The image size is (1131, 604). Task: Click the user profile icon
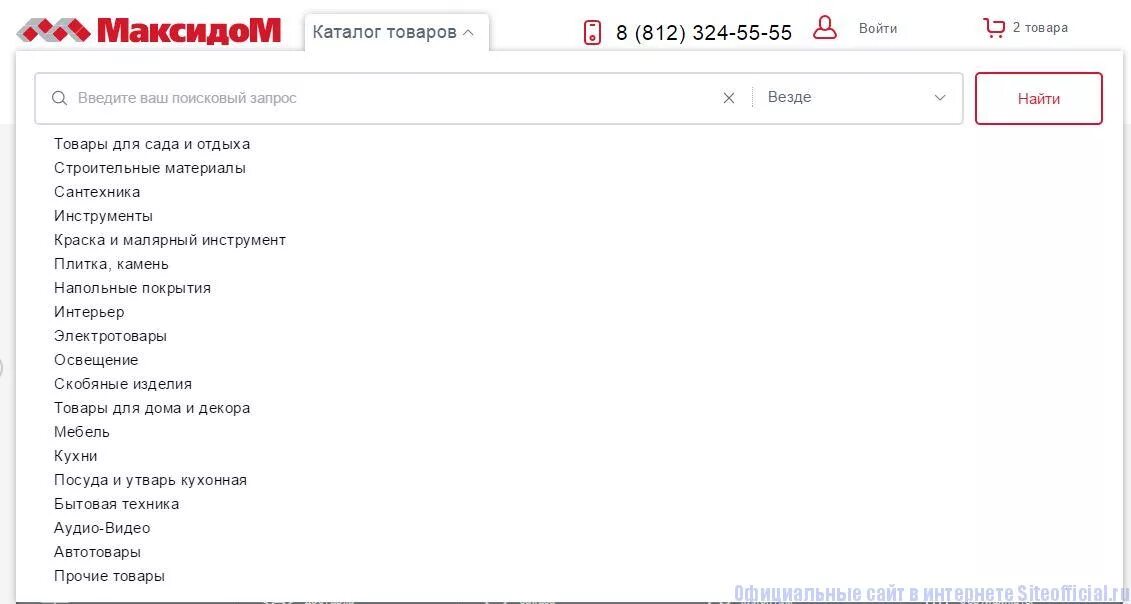coord(824,28)
